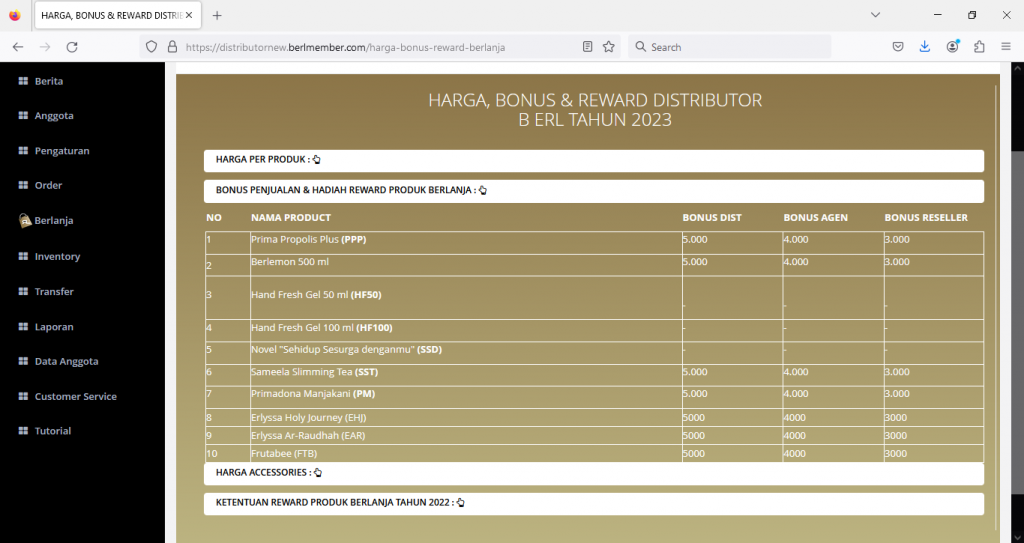
Task: Open the Firefox downloads arrow icon
Action: (x=925, y=47)
